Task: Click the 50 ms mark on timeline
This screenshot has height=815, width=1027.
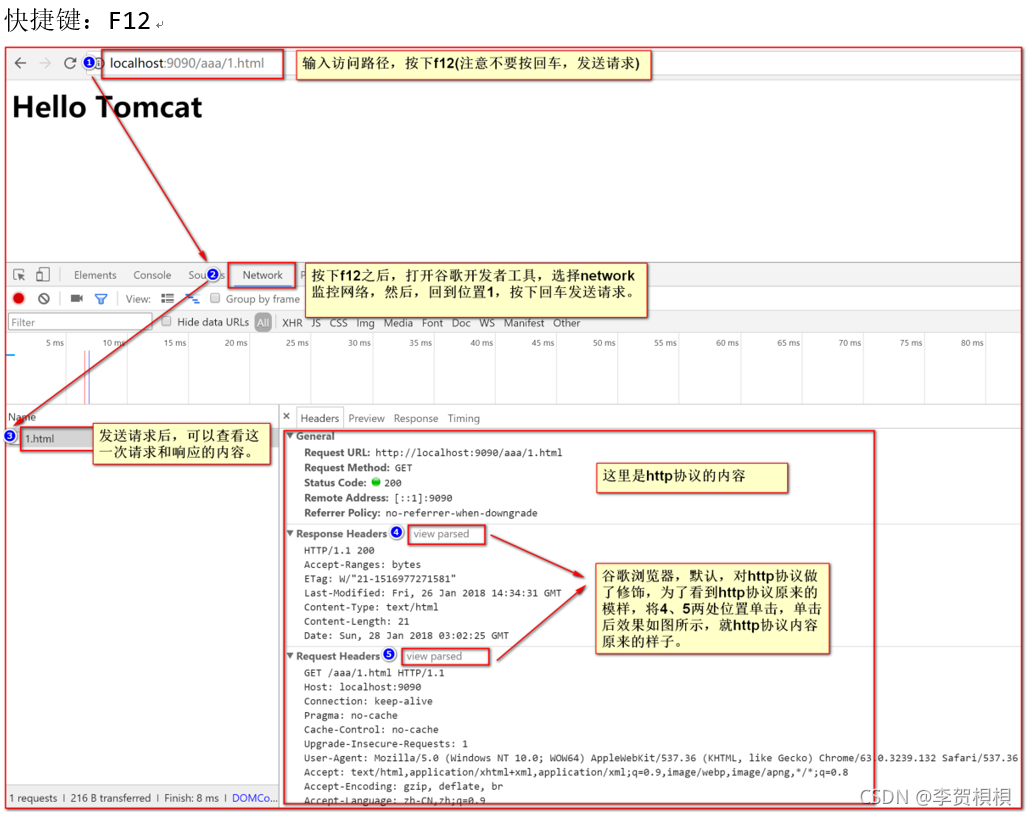Action: [x=604, y=343]
